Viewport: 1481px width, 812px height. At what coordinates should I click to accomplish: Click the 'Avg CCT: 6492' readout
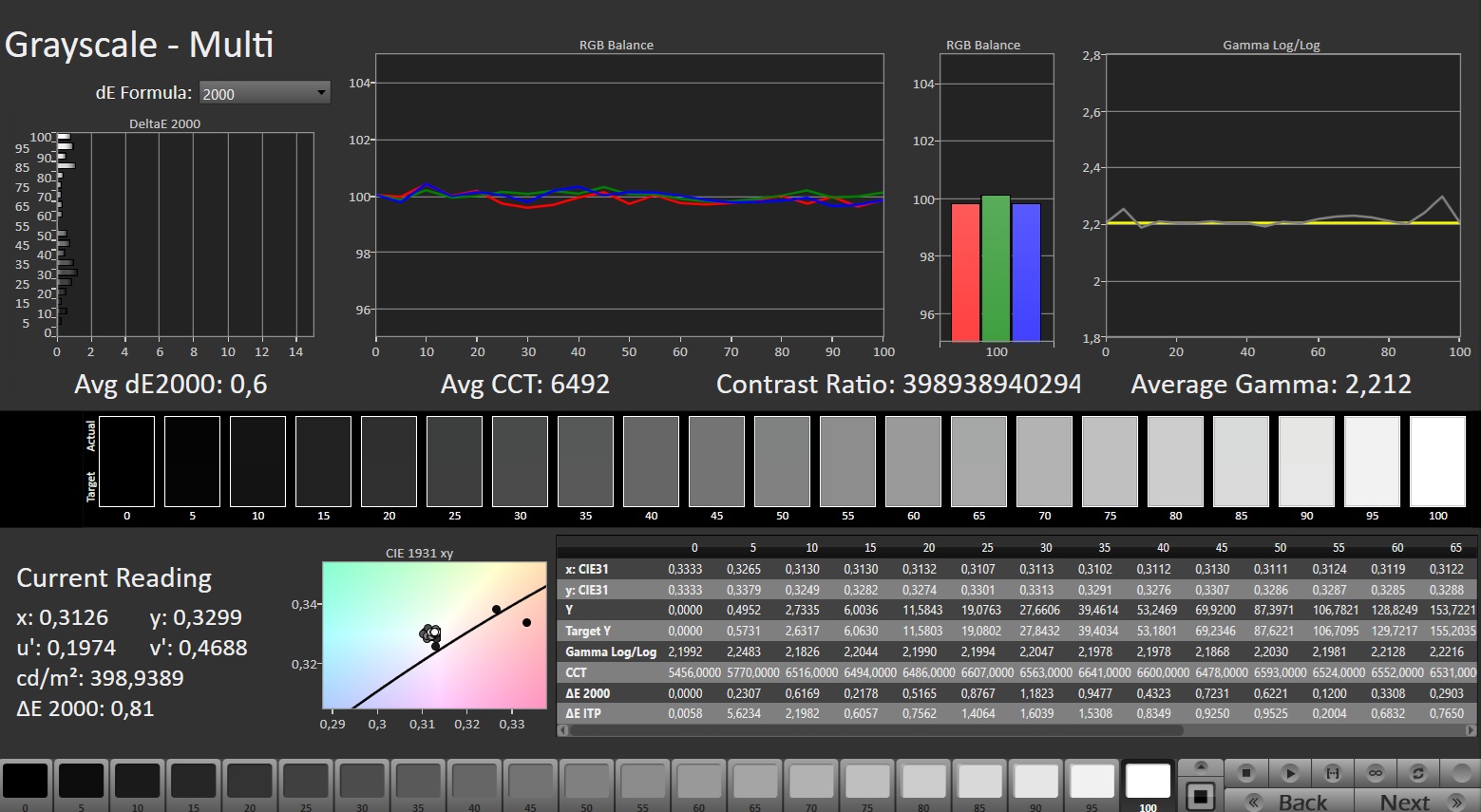(x=525, y=385)
